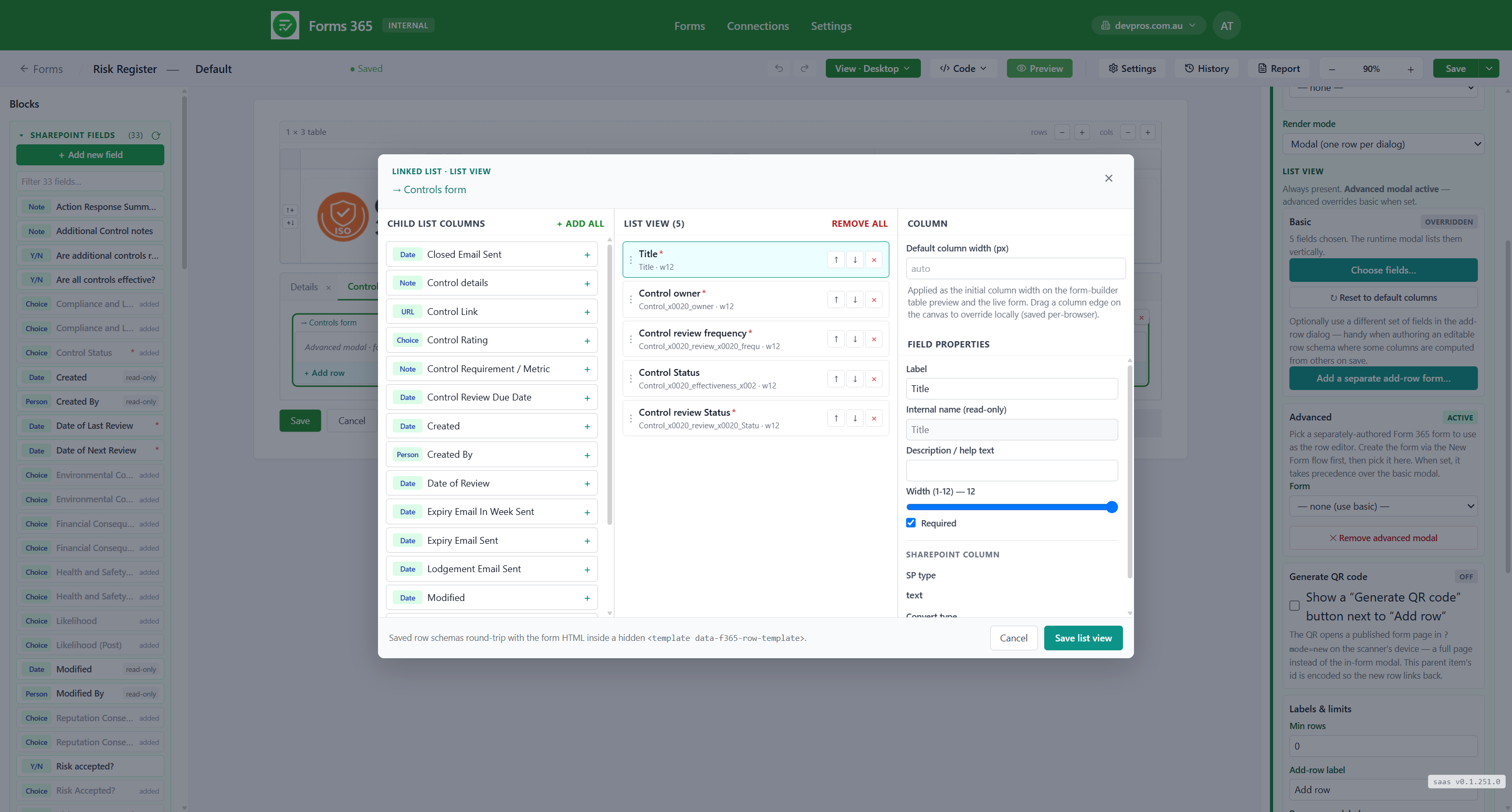This screenshot has width=1512, height=812.
Task: Click the Min rows input
Action: tap(1383, 746)
